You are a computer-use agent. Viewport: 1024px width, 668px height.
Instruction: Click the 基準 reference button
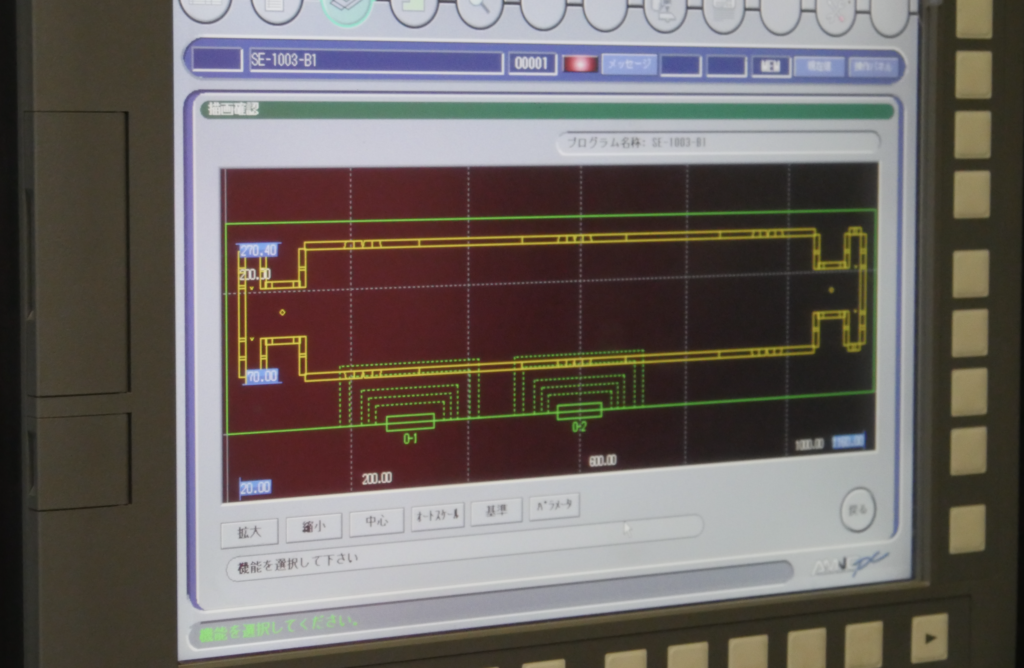pyautogui.click(x=496, y=511)
